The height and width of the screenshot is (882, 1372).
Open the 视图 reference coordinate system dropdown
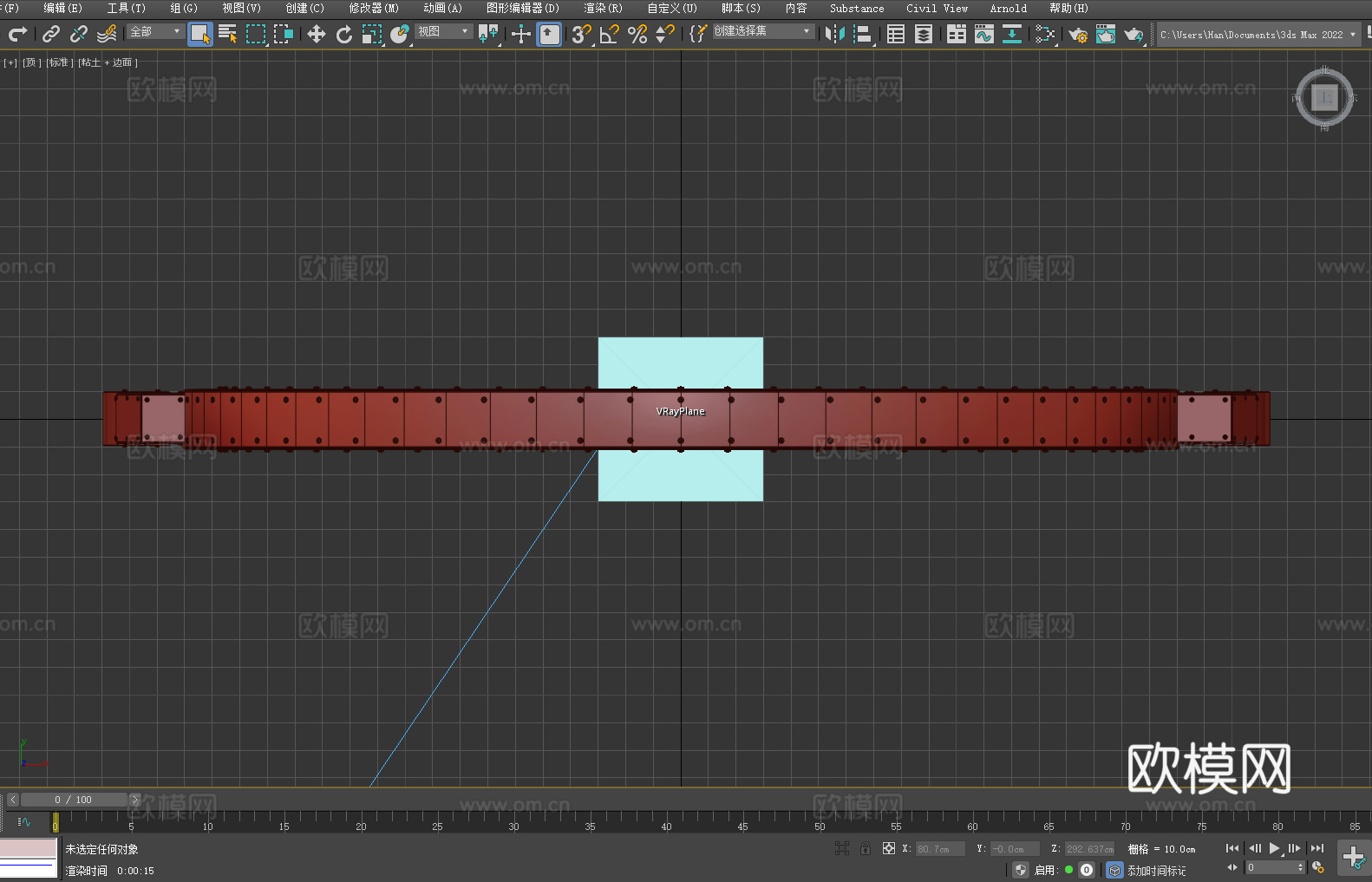pyautogui.click(x=443, y=32)
